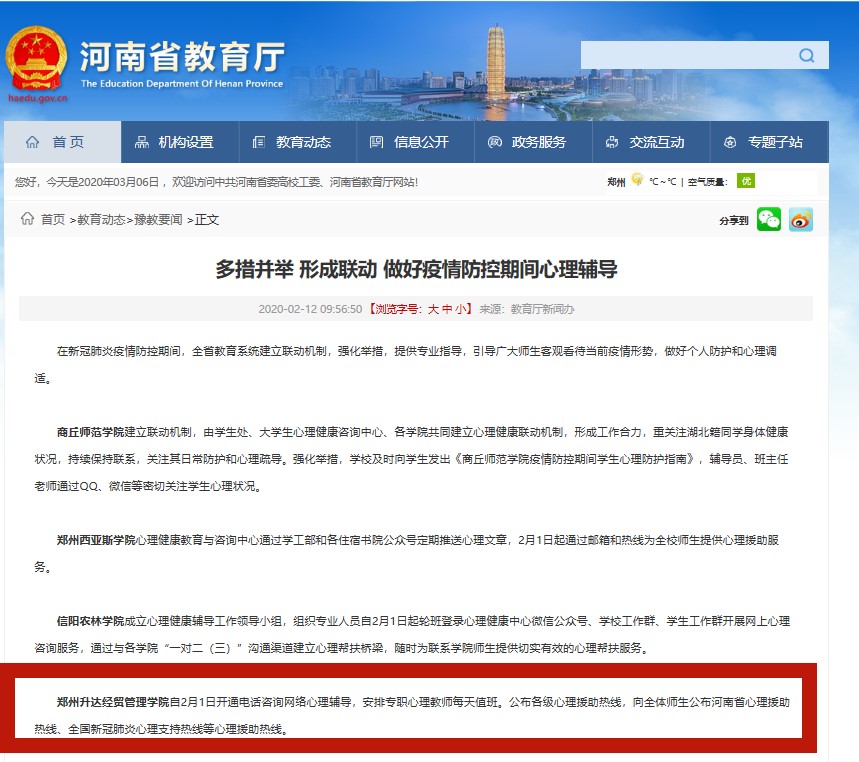The image size is (859, 762).
Task: Go to the 首页 tab
Action: tap(56, 142)
